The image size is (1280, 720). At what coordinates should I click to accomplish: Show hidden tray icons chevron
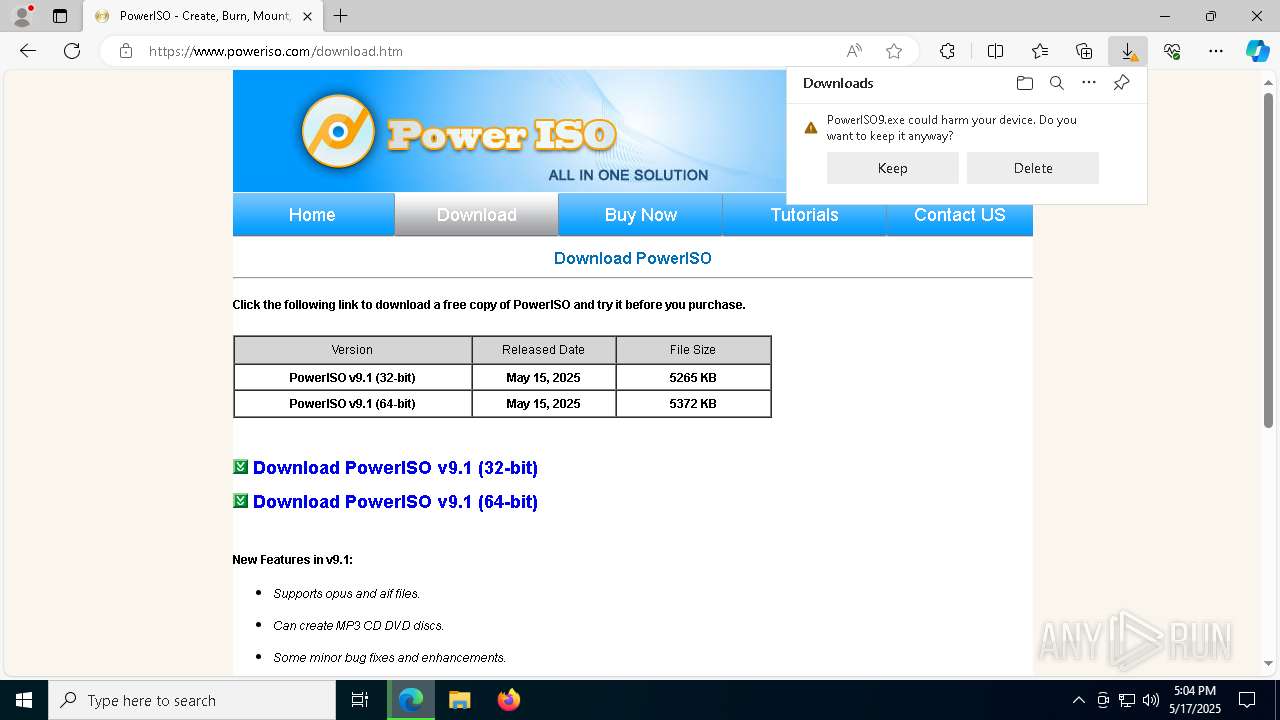pos(1078,700)
